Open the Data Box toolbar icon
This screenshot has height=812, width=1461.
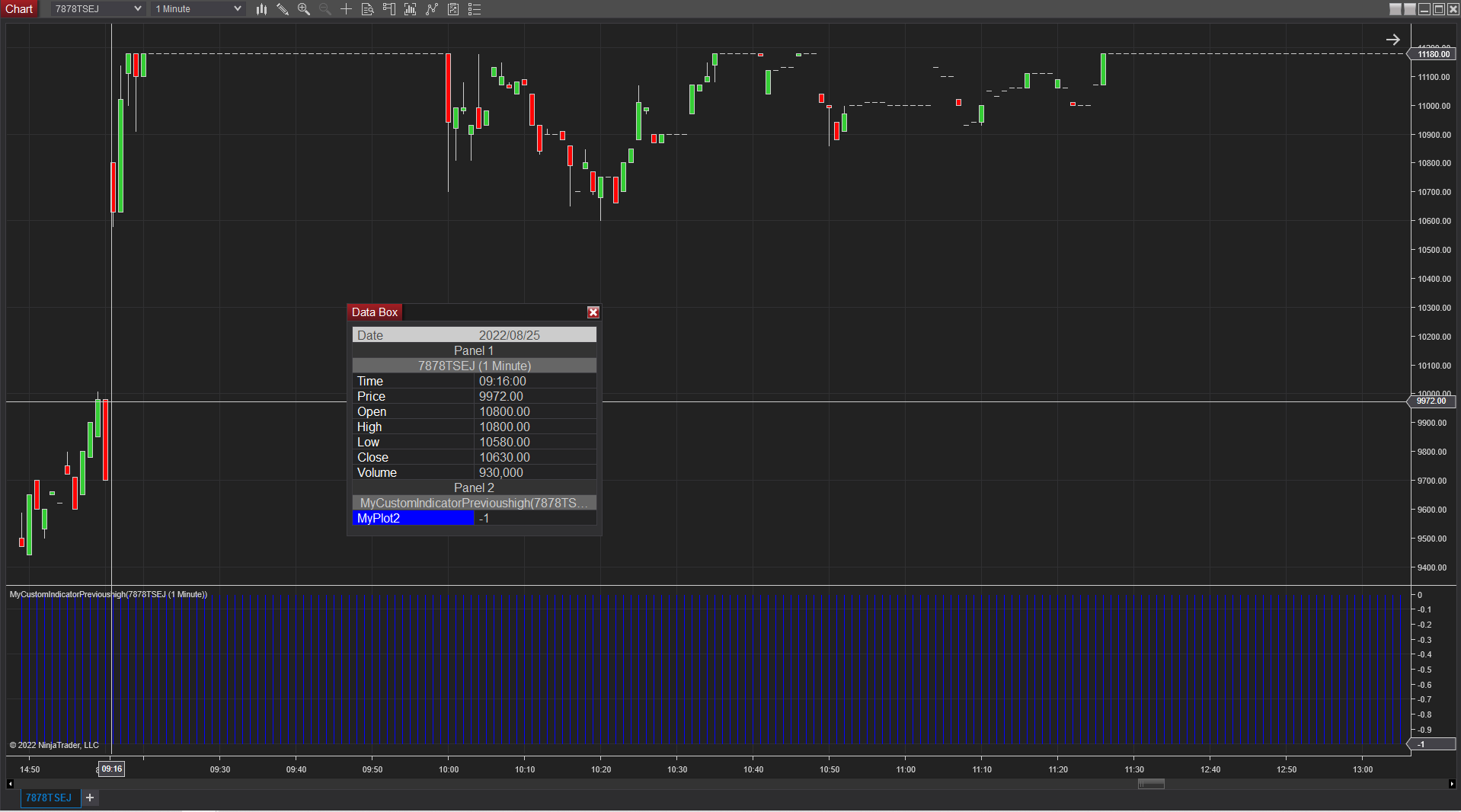(367, 9)
